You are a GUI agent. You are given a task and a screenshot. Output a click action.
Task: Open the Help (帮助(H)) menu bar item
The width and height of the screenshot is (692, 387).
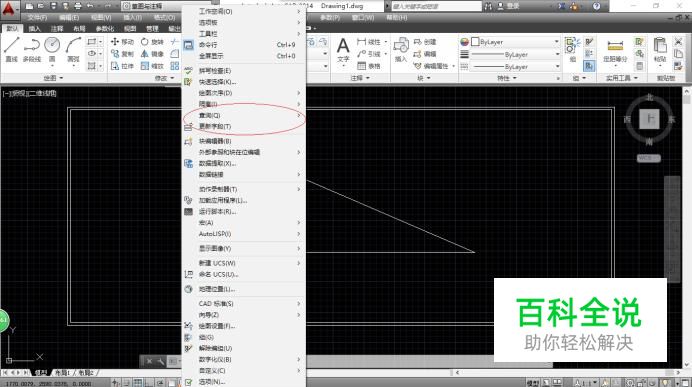click(397, 18)
